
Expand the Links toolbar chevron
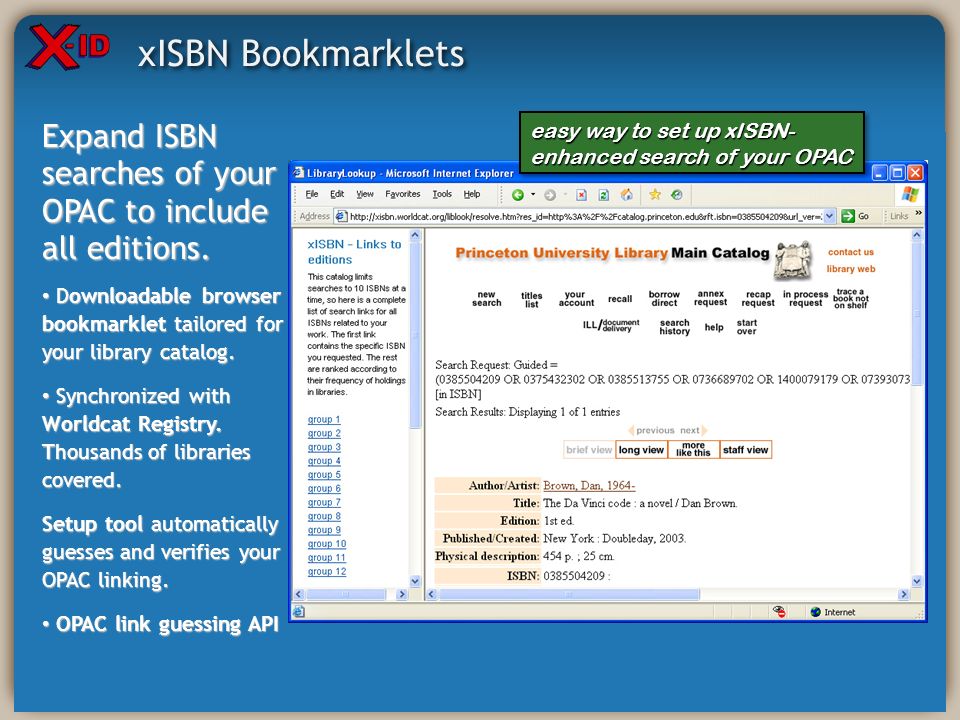918,213
